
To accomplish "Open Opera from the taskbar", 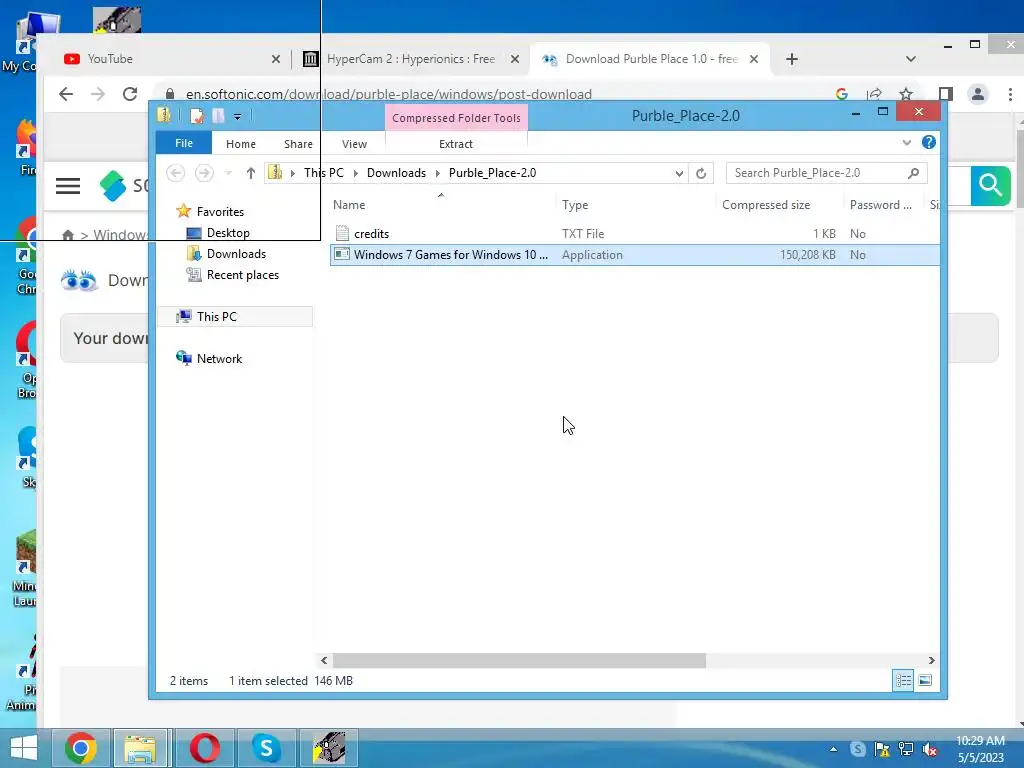I will (204, 748).
